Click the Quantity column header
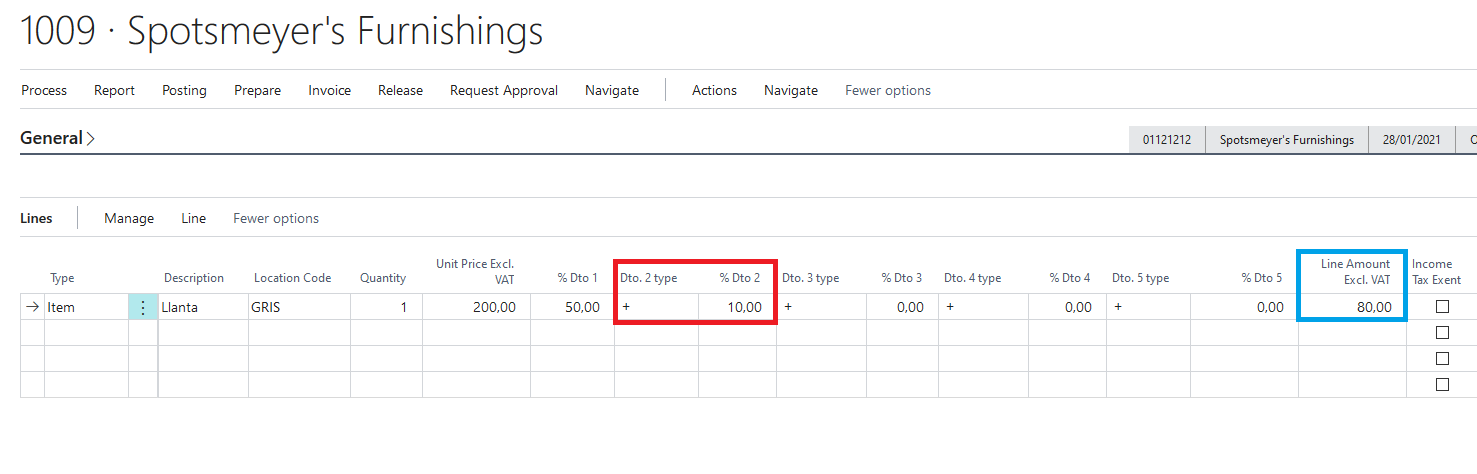The image size is (1477, 474). coord(383,278)
